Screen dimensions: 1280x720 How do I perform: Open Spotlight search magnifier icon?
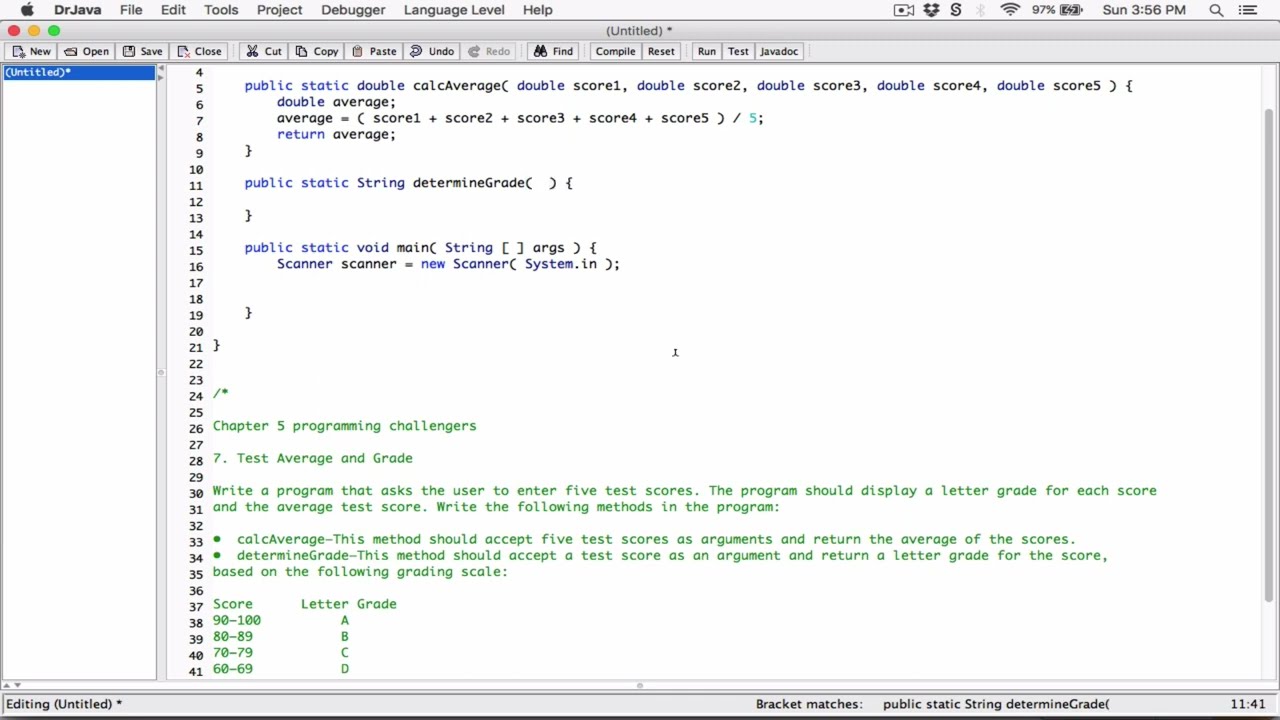click(x=1216, y=10)
